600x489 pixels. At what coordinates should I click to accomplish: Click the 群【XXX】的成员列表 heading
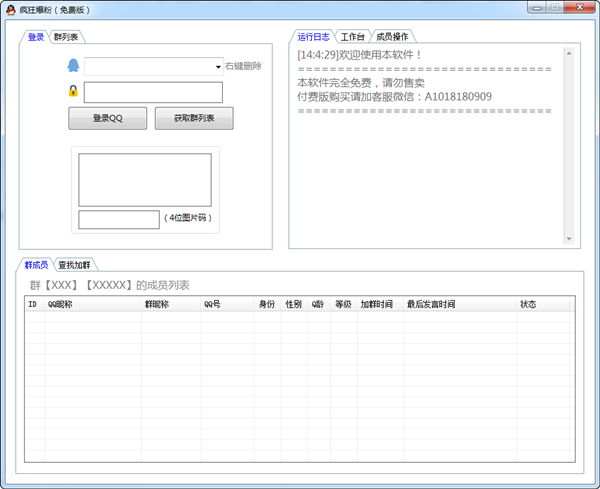[109, 285]
